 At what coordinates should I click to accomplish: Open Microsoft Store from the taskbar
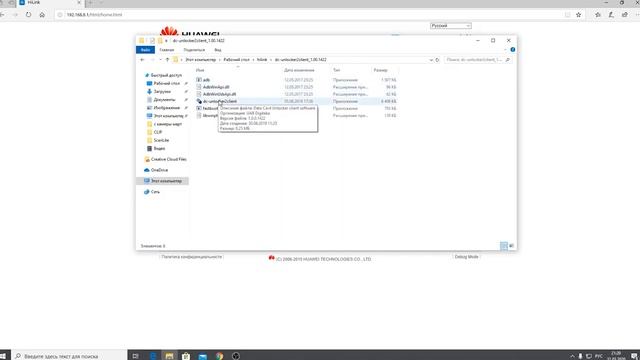[x=186, y=356]
